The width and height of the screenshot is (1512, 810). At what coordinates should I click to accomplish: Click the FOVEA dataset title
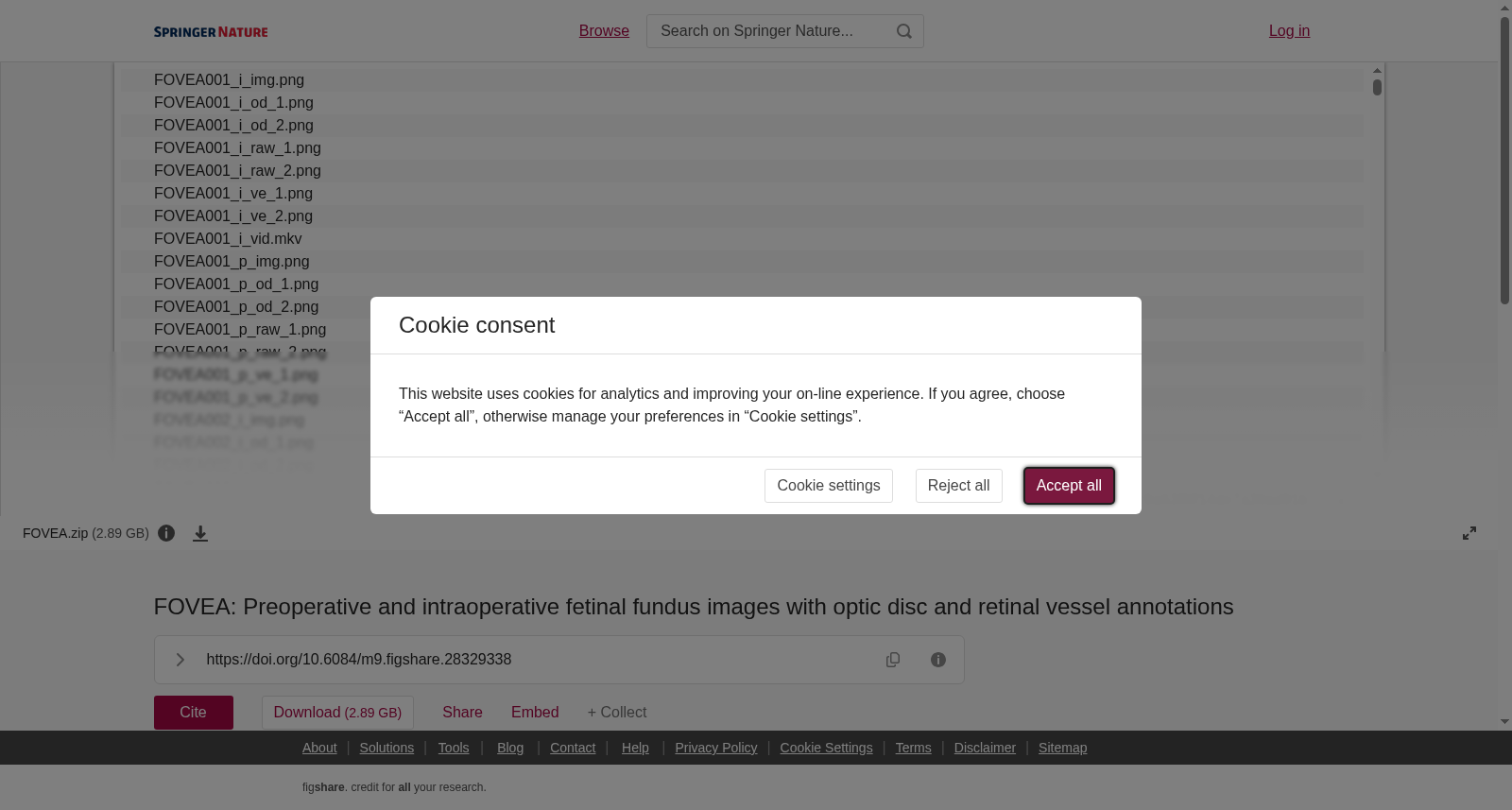tap(694, 607)
